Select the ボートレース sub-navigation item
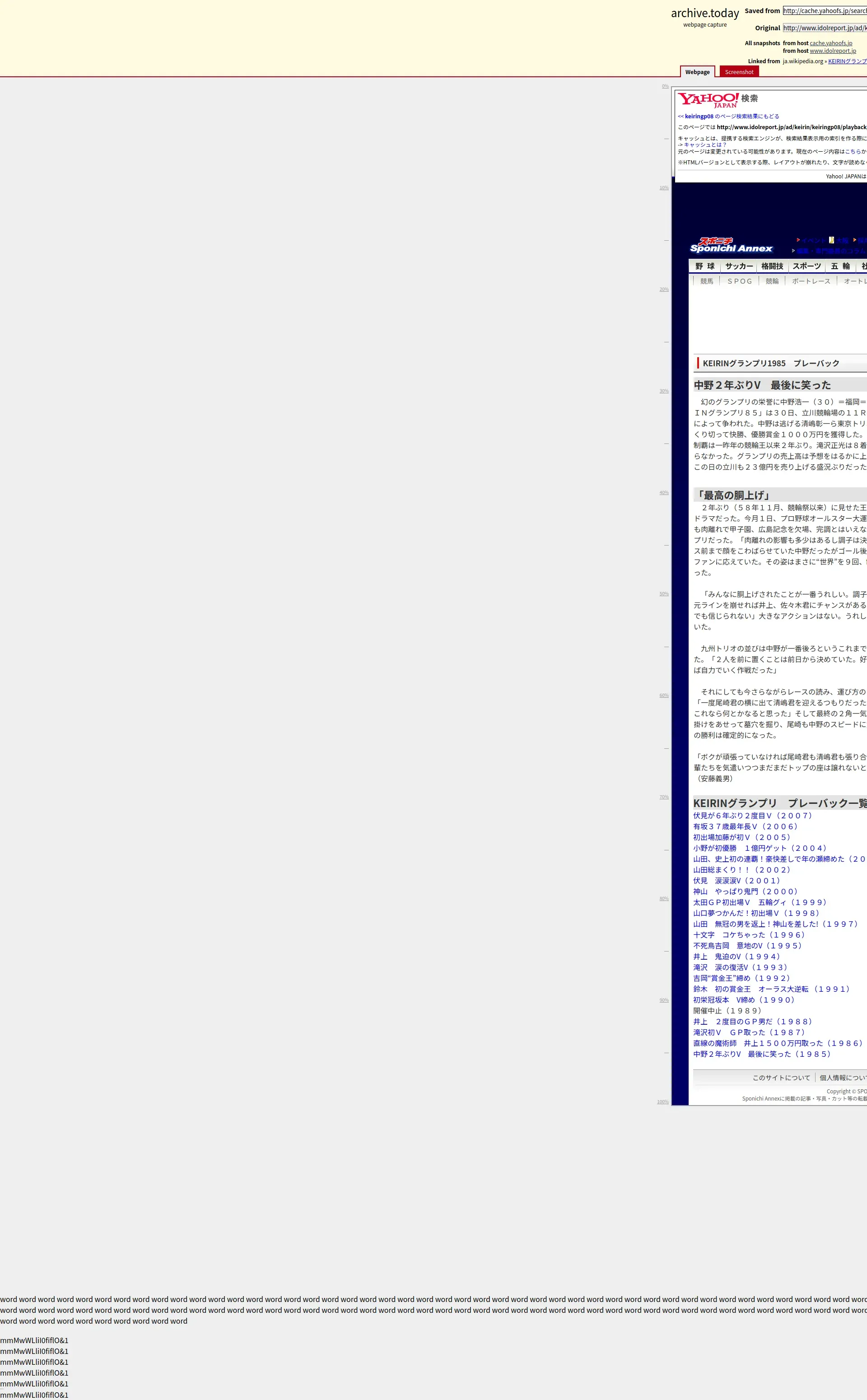The width and height of the screenshot is (867, 1400). click(x=811, y=281)
